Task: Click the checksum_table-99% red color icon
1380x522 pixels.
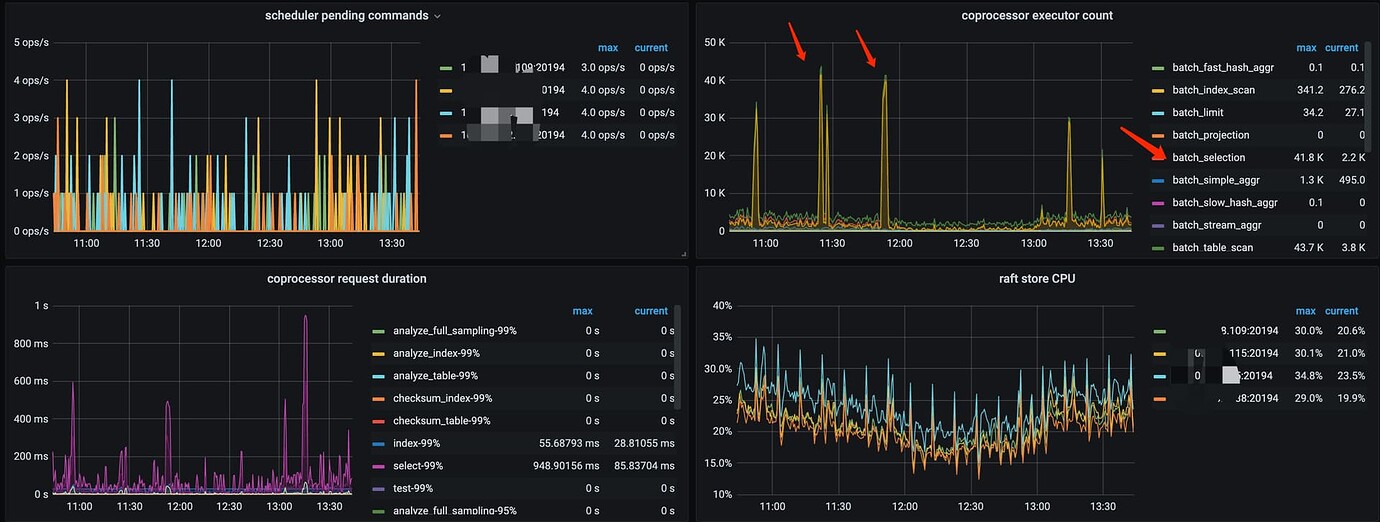Action: tap(377, 421)
